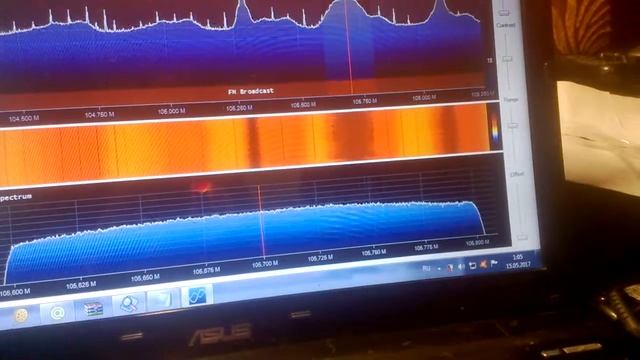This screenshot has height=360, width=640.
Task: Adjust the Zoom slider thumb at top
Action: 504,13
